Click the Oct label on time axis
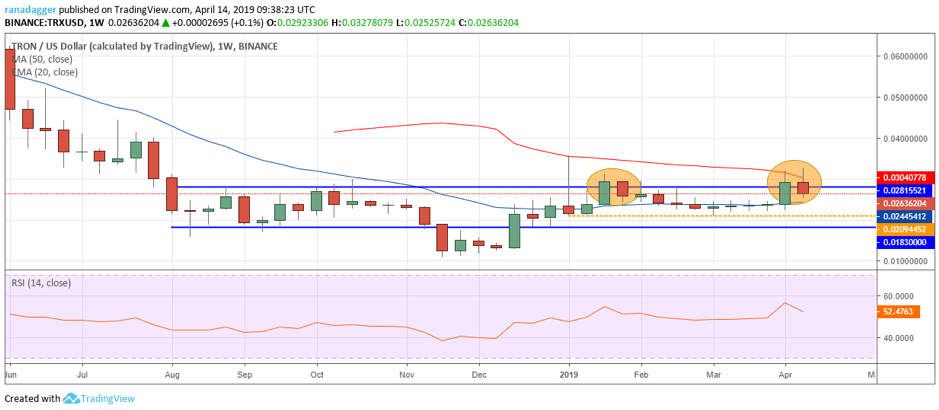This screenshot has height=410, width=939. pyautogui.click(x=317, y=374)
